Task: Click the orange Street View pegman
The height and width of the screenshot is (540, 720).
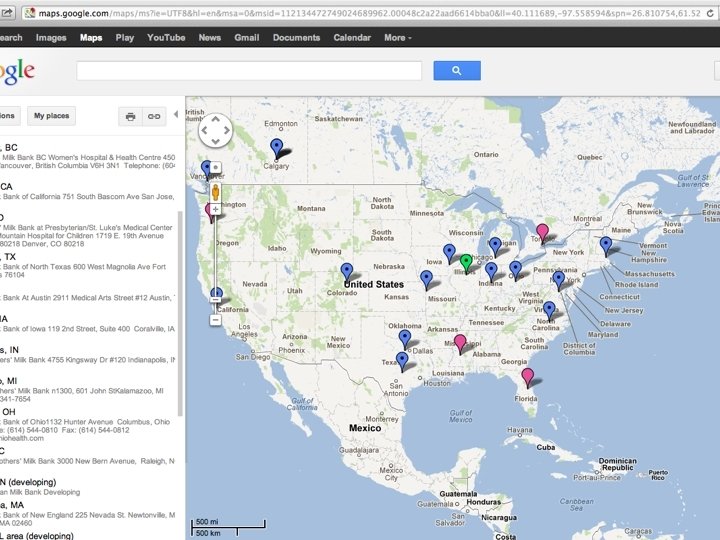Action: click(215, 192)
